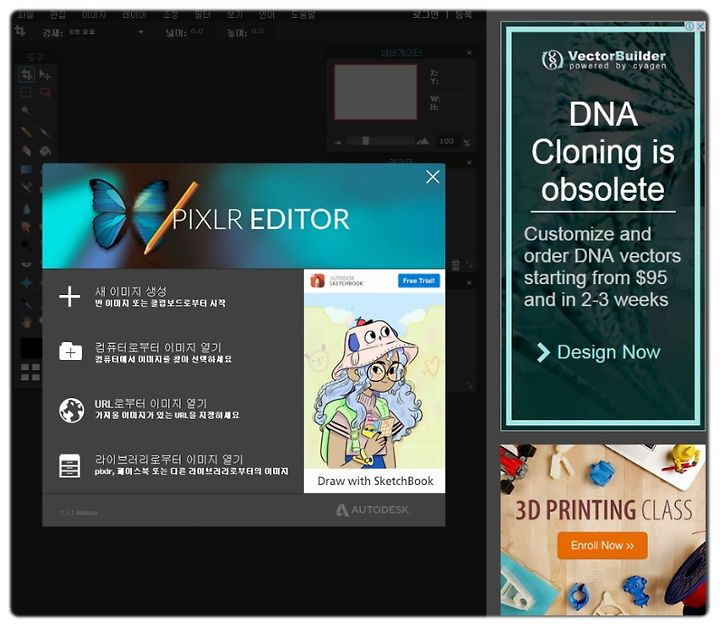Select the Pencil tool
The width and height of the screenshot is (720, 627).
point(26,132)
